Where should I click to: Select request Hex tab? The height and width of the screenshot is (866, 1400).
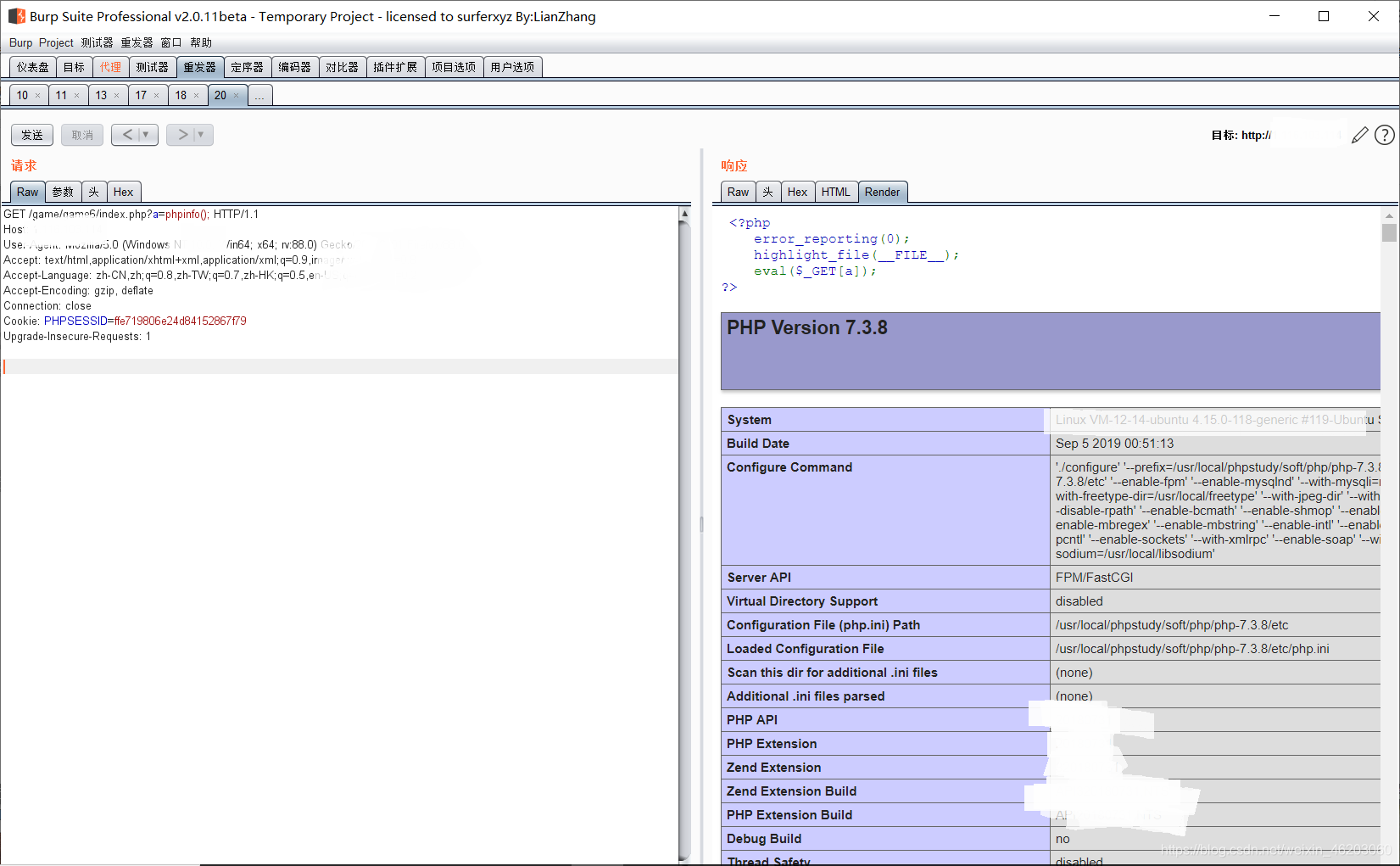(x=123, y=192)
